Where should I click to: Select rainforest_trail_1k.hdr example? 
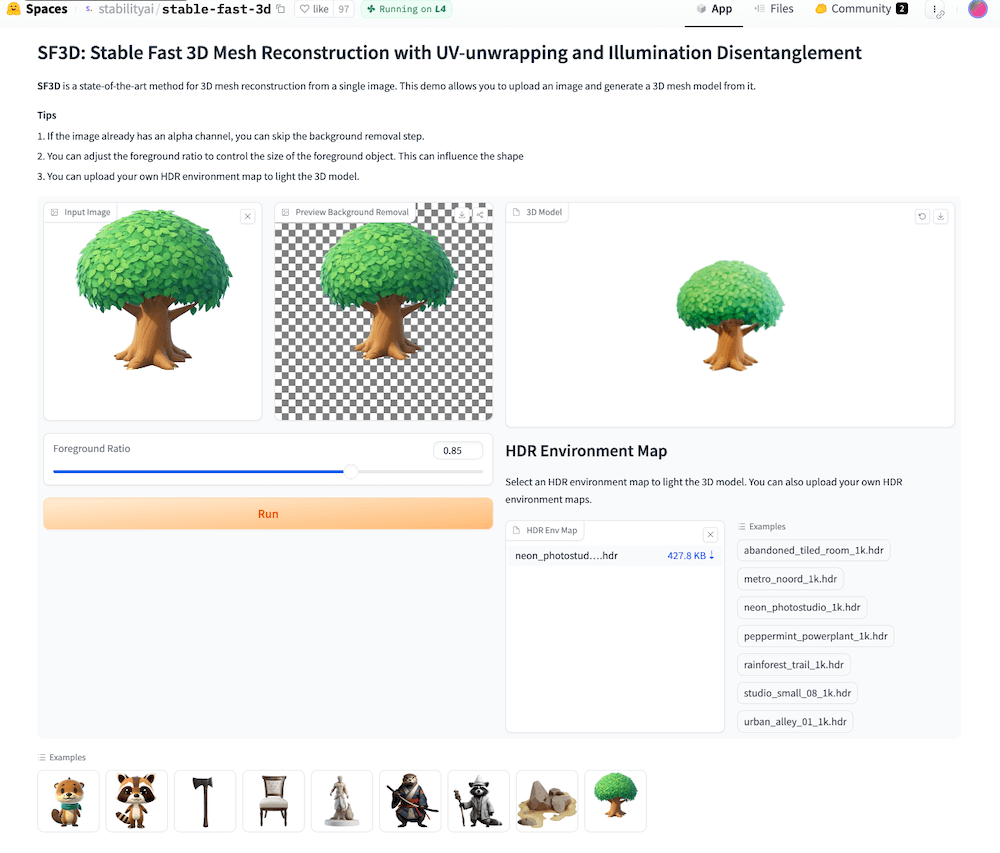pos(793,665)
